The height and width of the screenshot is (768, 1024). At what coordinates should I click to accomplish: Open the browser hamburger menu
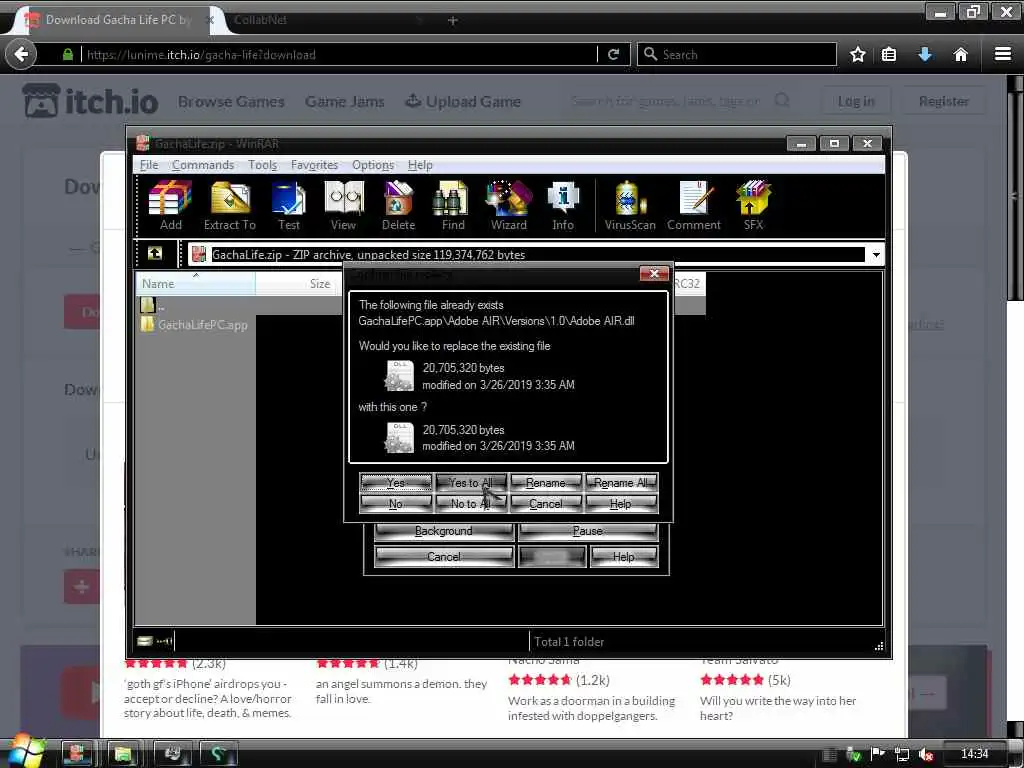click(x=1002, y=54)
